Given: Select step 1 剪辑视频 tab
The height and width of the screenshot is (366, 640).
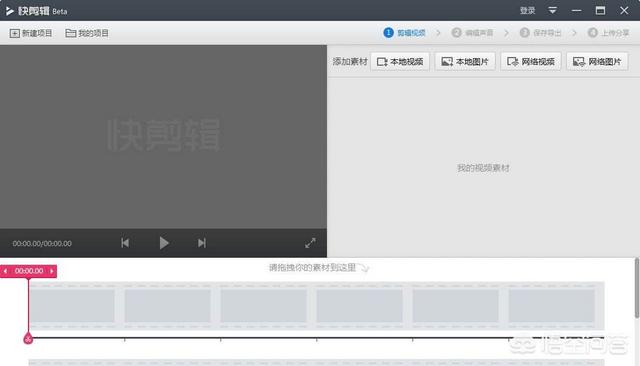Looking at the screenshot, I should point(404,33).
